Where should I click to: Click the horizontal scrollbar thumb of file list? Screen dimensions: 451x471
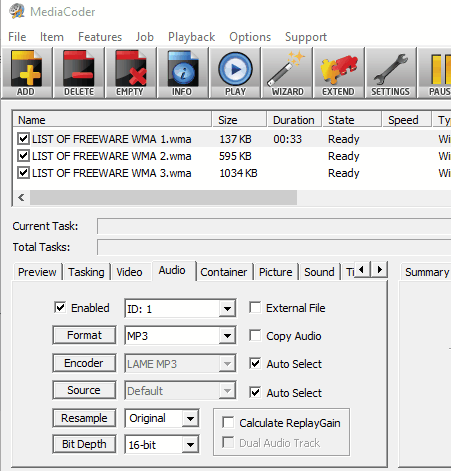[x=163, y=197]
